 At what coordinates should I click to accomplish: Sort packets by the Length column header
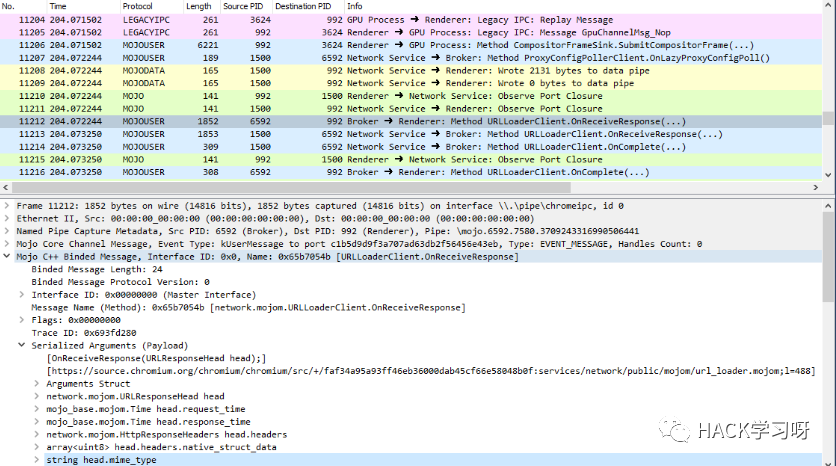pyautogui.click(x=202, y=6)
